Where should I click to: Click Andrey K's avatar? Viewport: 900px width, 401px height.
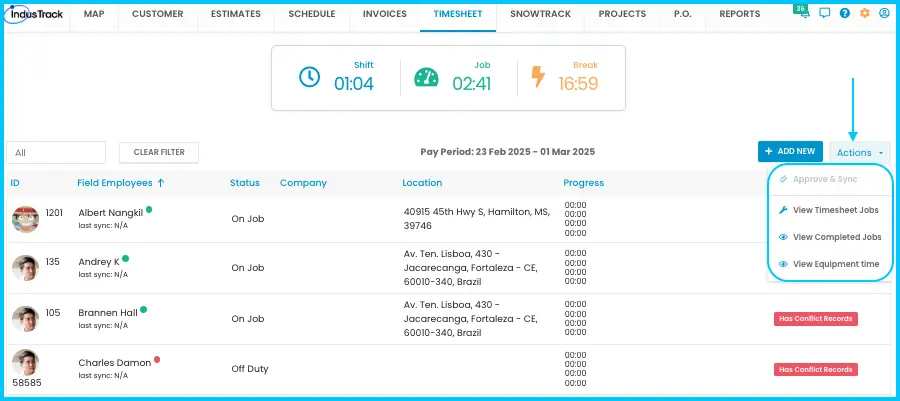25,268
